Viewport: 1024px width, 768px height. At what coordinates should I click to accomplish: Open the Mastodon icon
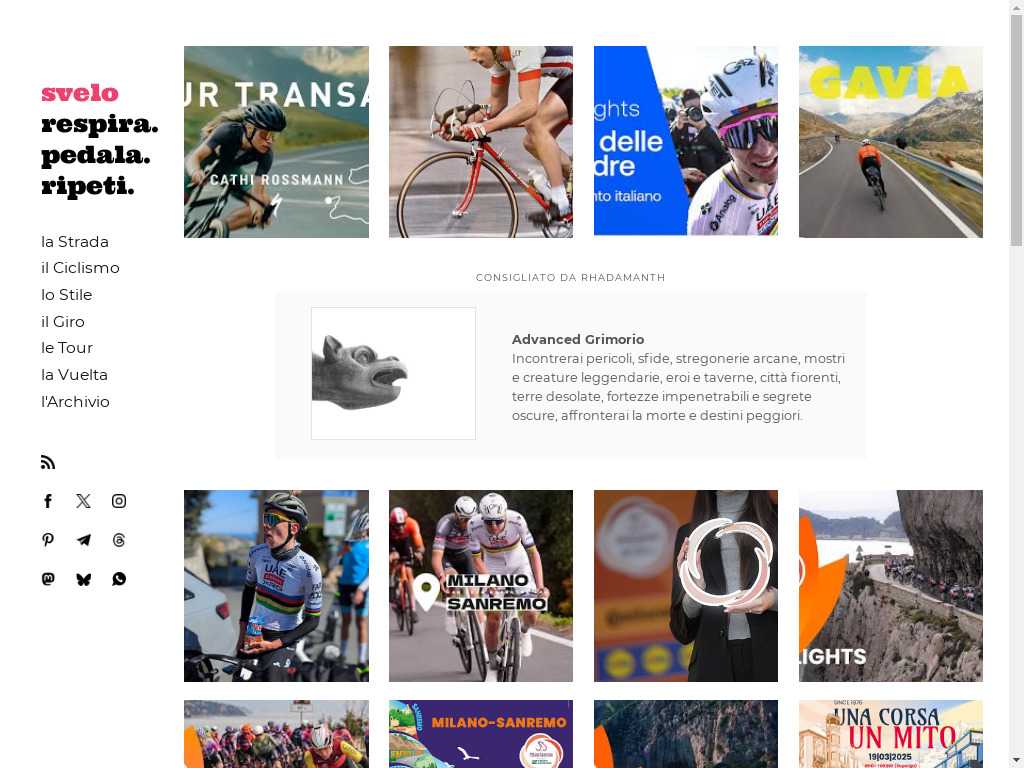point(48,579)
